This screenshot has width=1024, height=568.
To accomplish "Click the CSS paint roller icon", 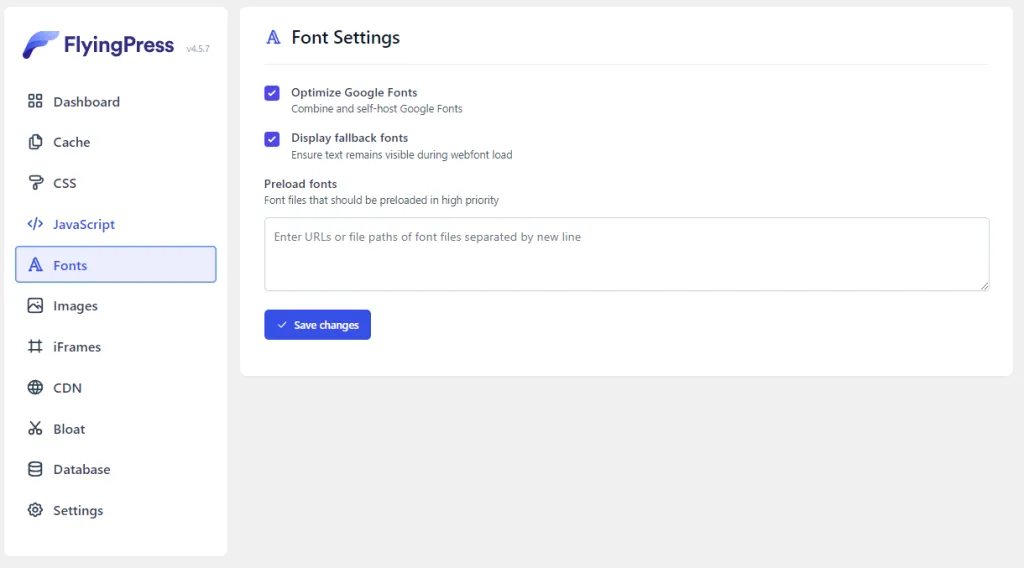I will pyautogui.click(x=35, y=183).
